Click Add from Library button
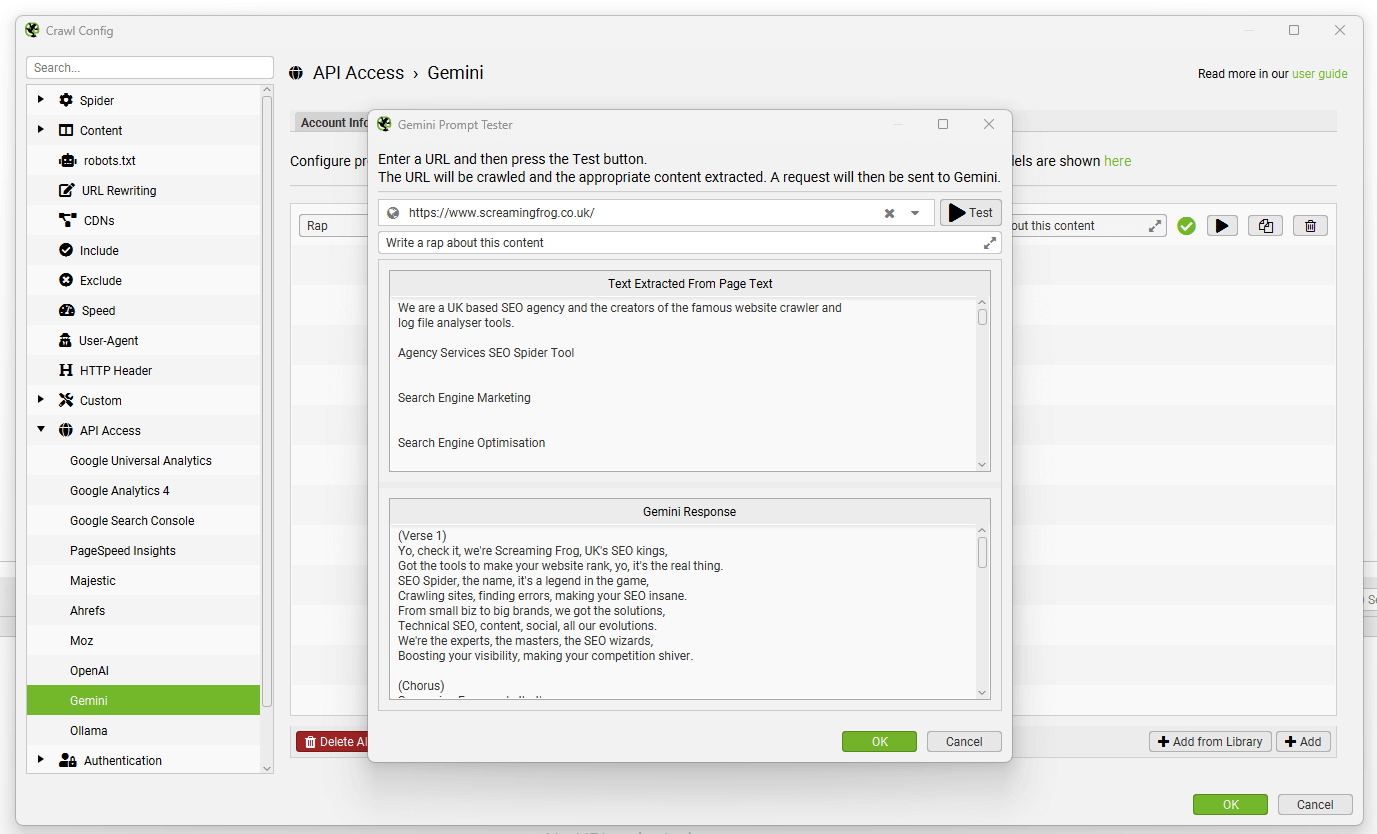The image size is (1377, 834). 1210,742
